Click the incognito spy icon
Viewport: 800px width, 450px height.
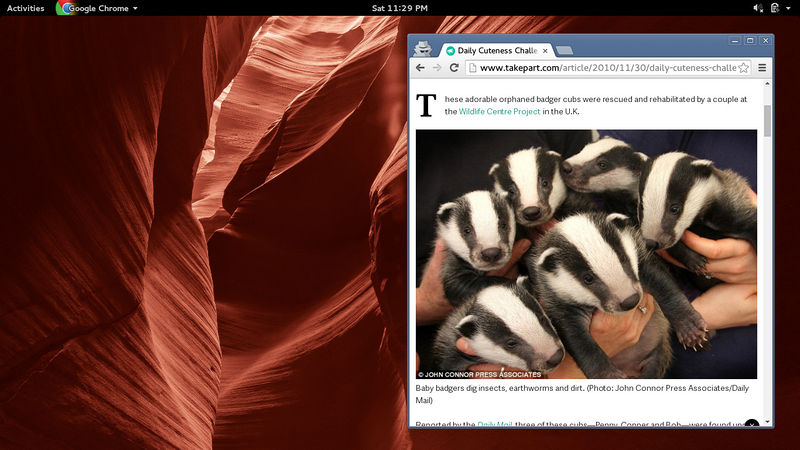pyautogui.click(x=424, y=48)
